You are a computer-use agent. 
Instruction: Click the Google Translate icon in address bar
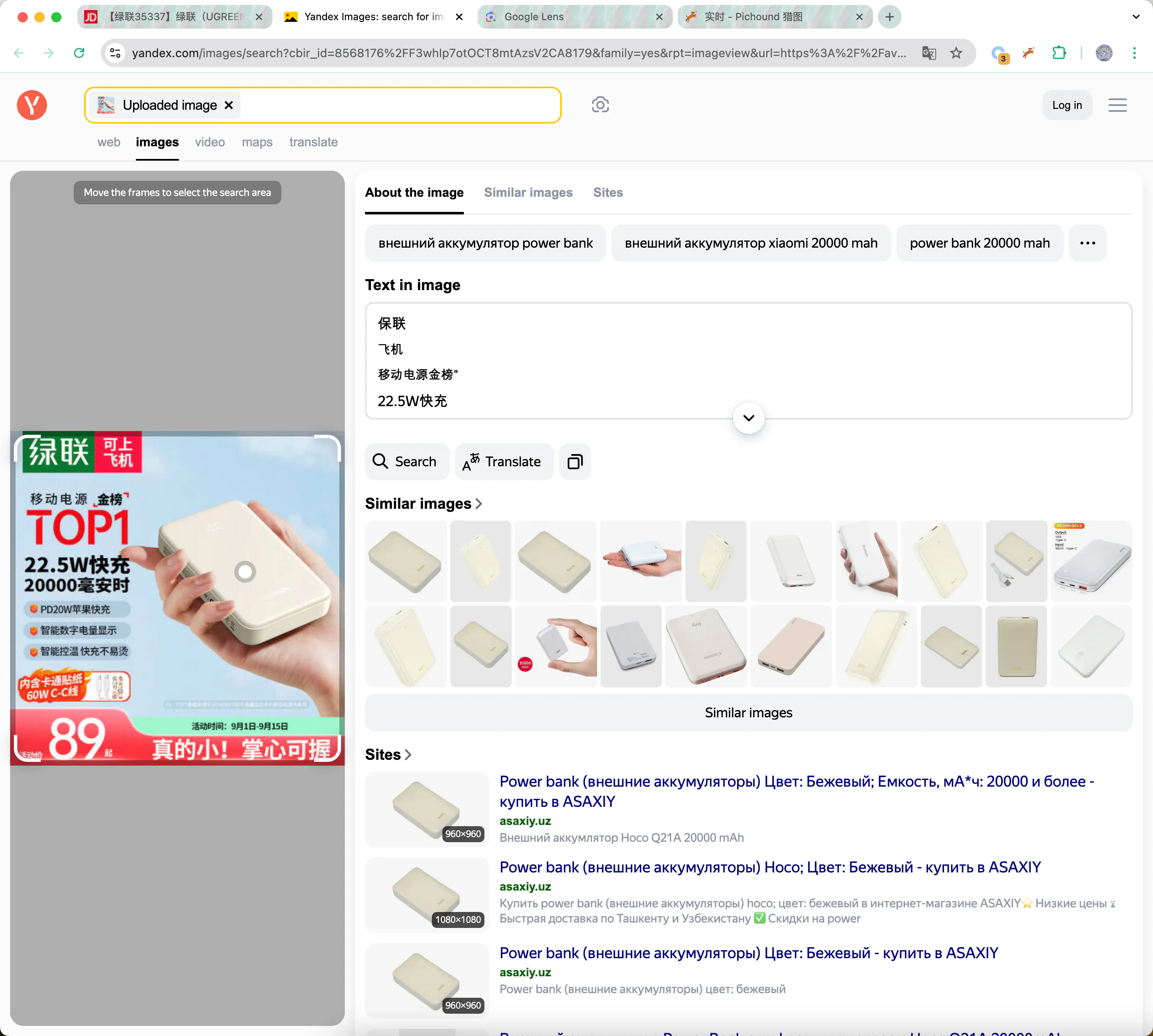pyautogui.click(x=928, y=53)
